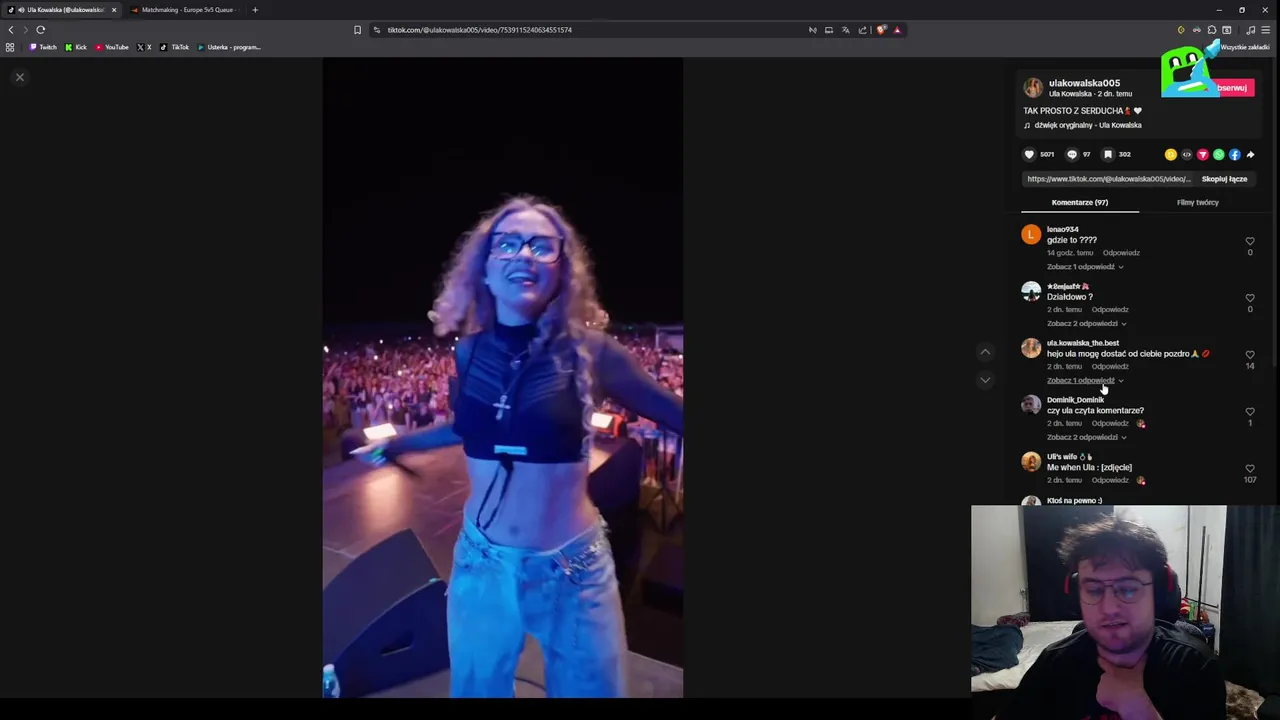Reply to the 'Me when Ula' comment
Viewport: 1280px width, 720px height.
1110,481
